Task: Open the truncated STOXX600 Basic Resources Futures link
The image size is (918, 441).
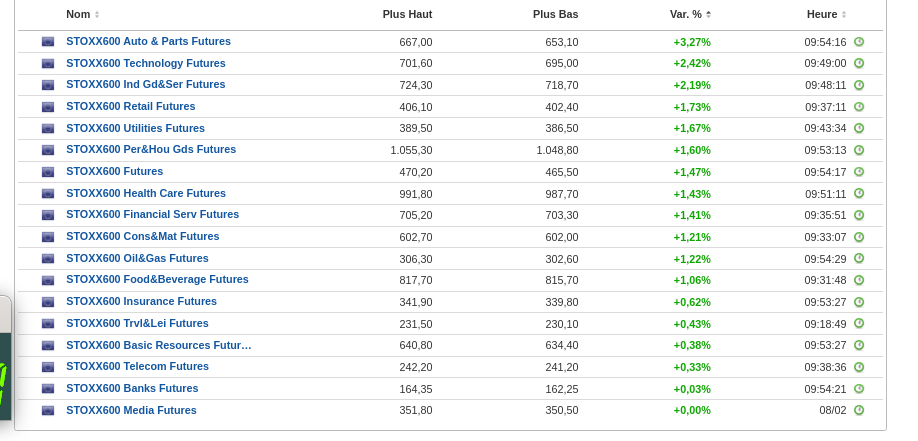Action: (x=158, y=345)
